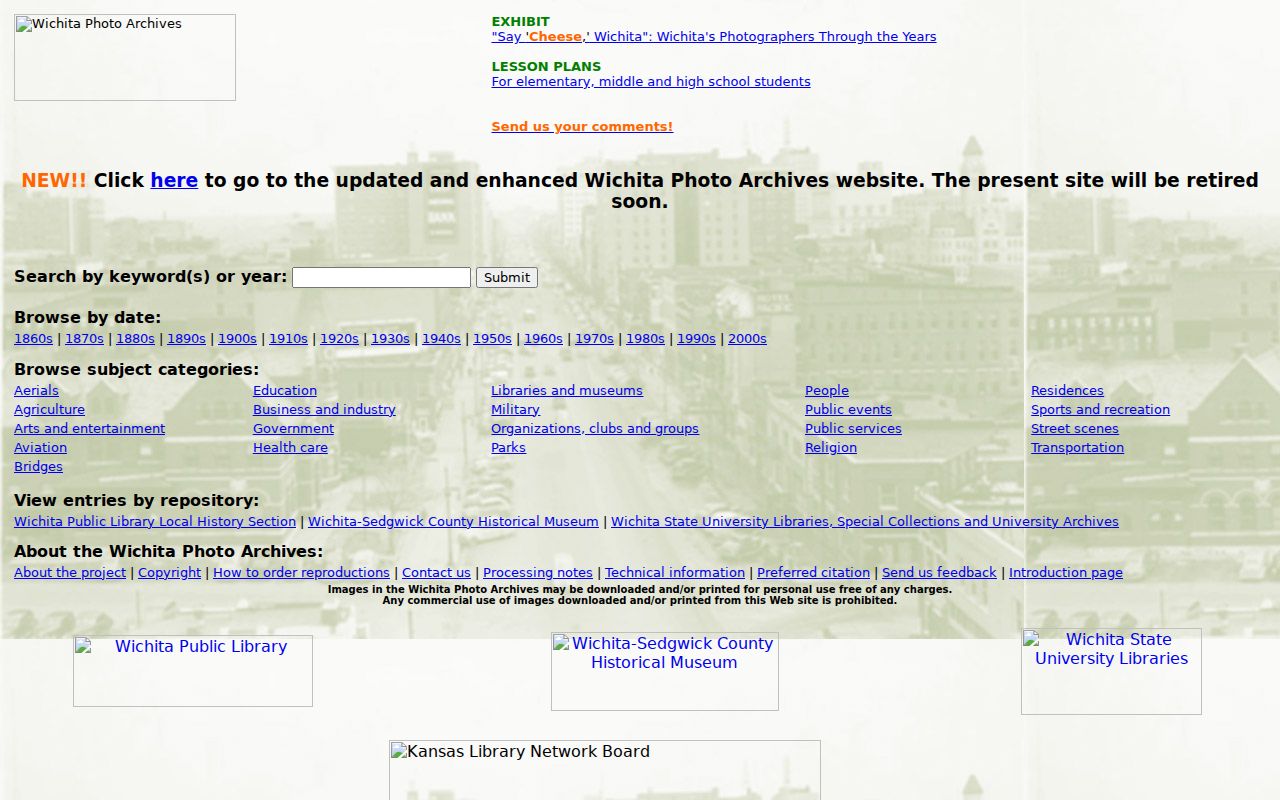View Wichita-Sedgwick County Historical Museum repository entries

(453, 522)
